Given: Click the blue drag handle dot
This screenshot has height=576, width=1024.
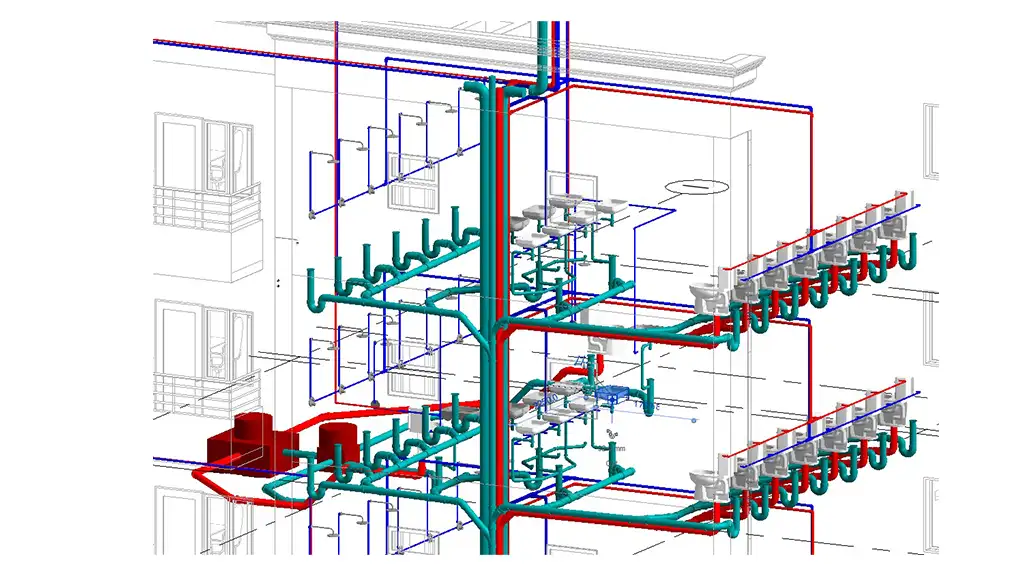Looking at the screenshot, I should coord(694,420).
